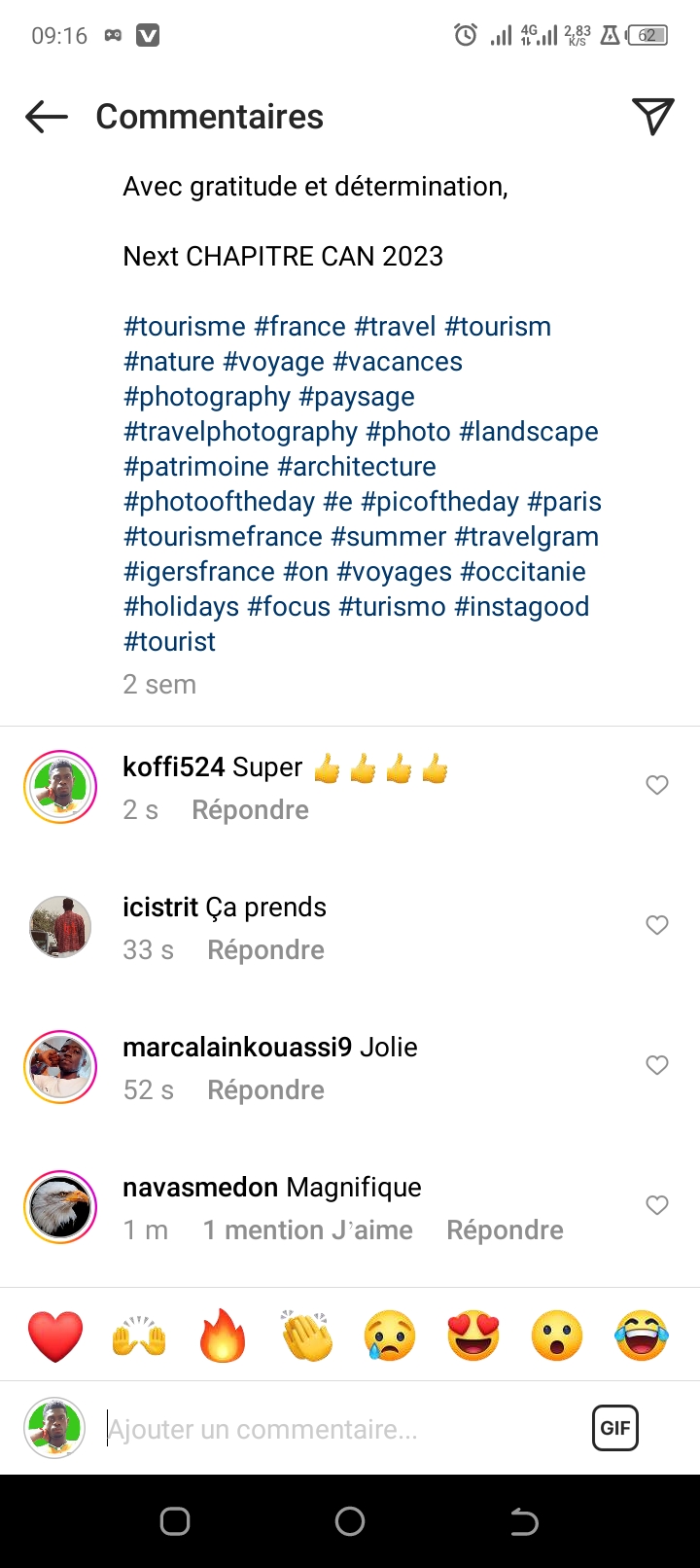
Task: Open the #tourismefrance hashtag
Action: [223, 537]
